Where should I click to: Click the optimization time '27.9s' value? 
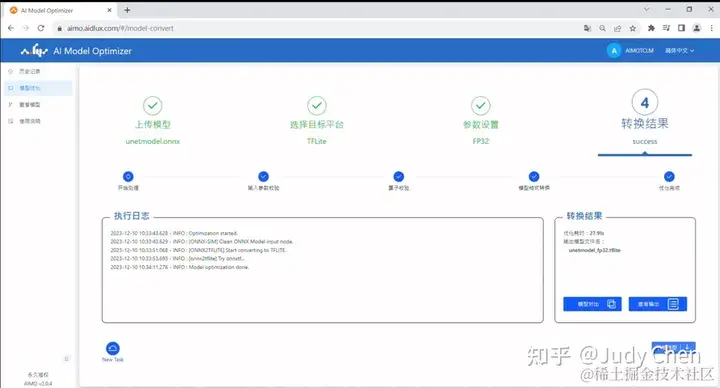(x=597, y=233)
